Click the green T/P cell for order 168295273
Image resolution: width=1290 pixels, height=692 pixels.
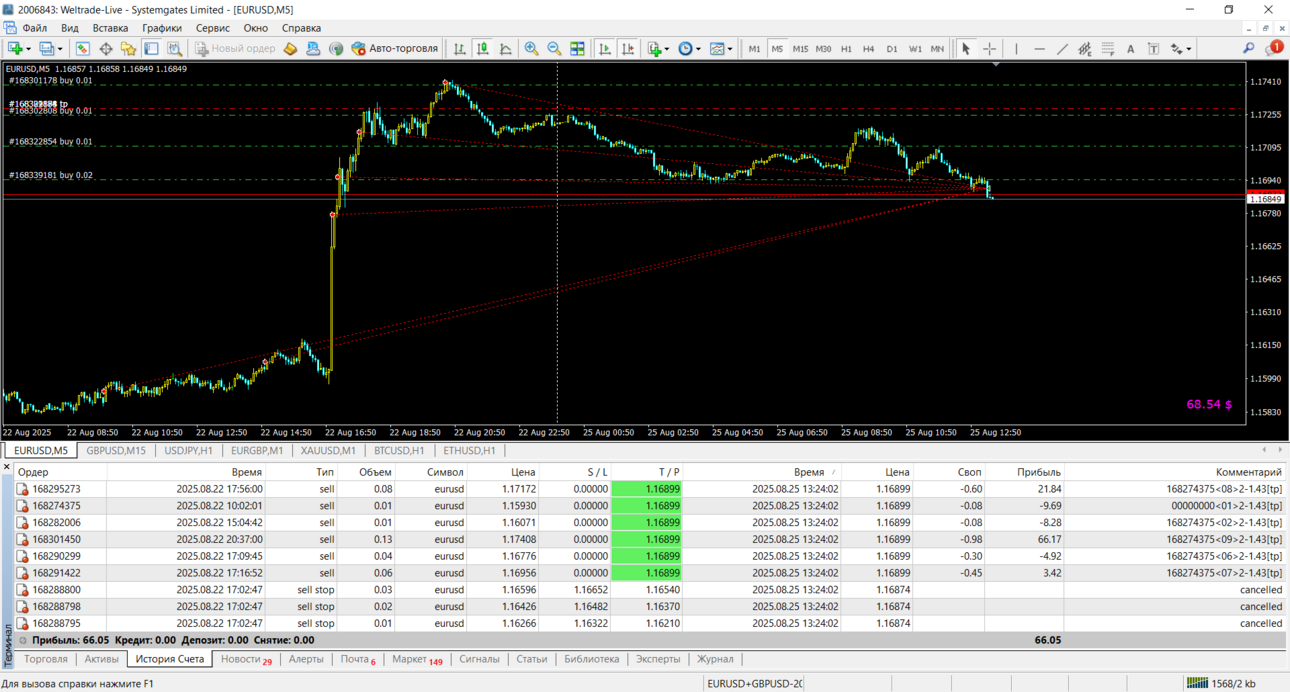(647, 489)
